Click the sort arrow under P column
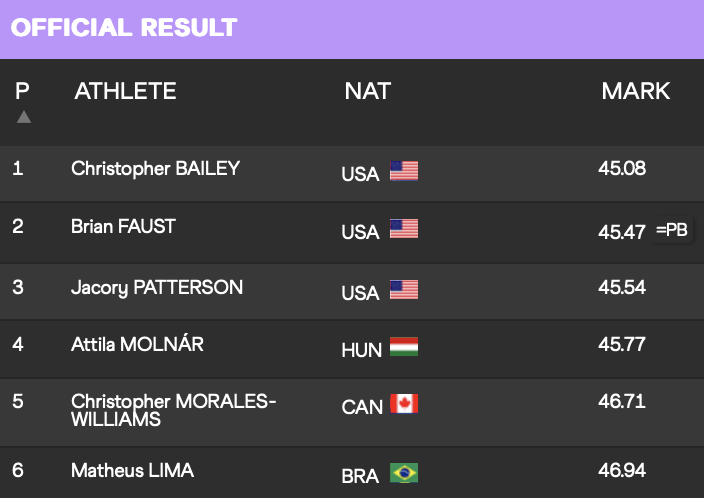The height and width of the screenshot is (498, 704). click(x=24, y=117)
